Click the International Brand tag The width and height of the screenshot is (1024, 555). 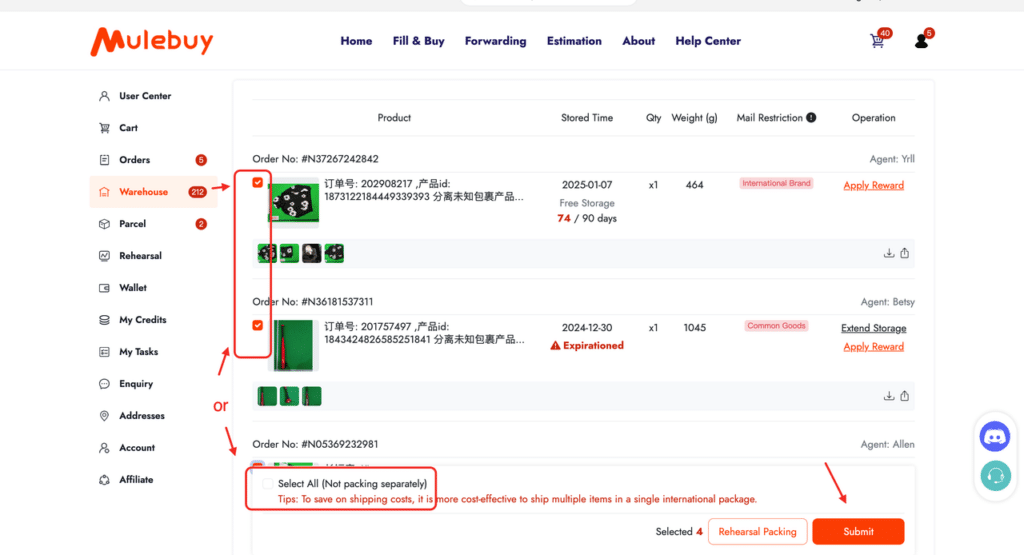coord(776,183)
